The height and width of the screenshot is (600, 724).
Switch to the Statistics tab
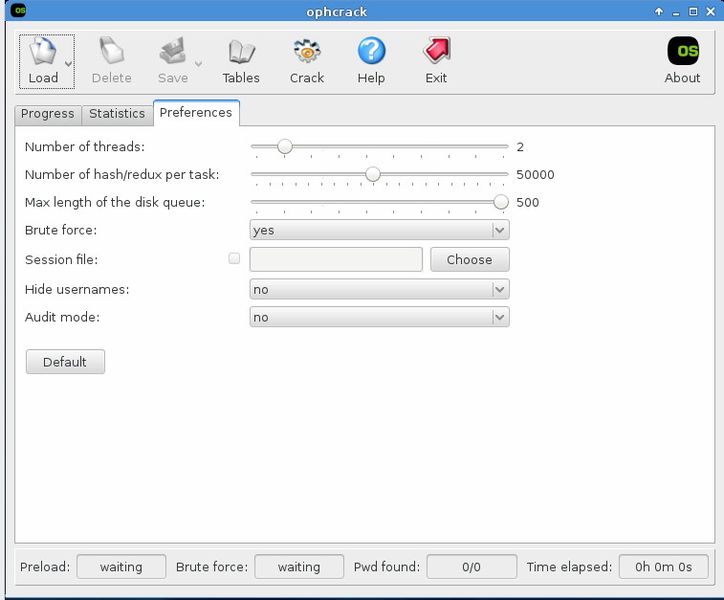[x=117, y=114]
